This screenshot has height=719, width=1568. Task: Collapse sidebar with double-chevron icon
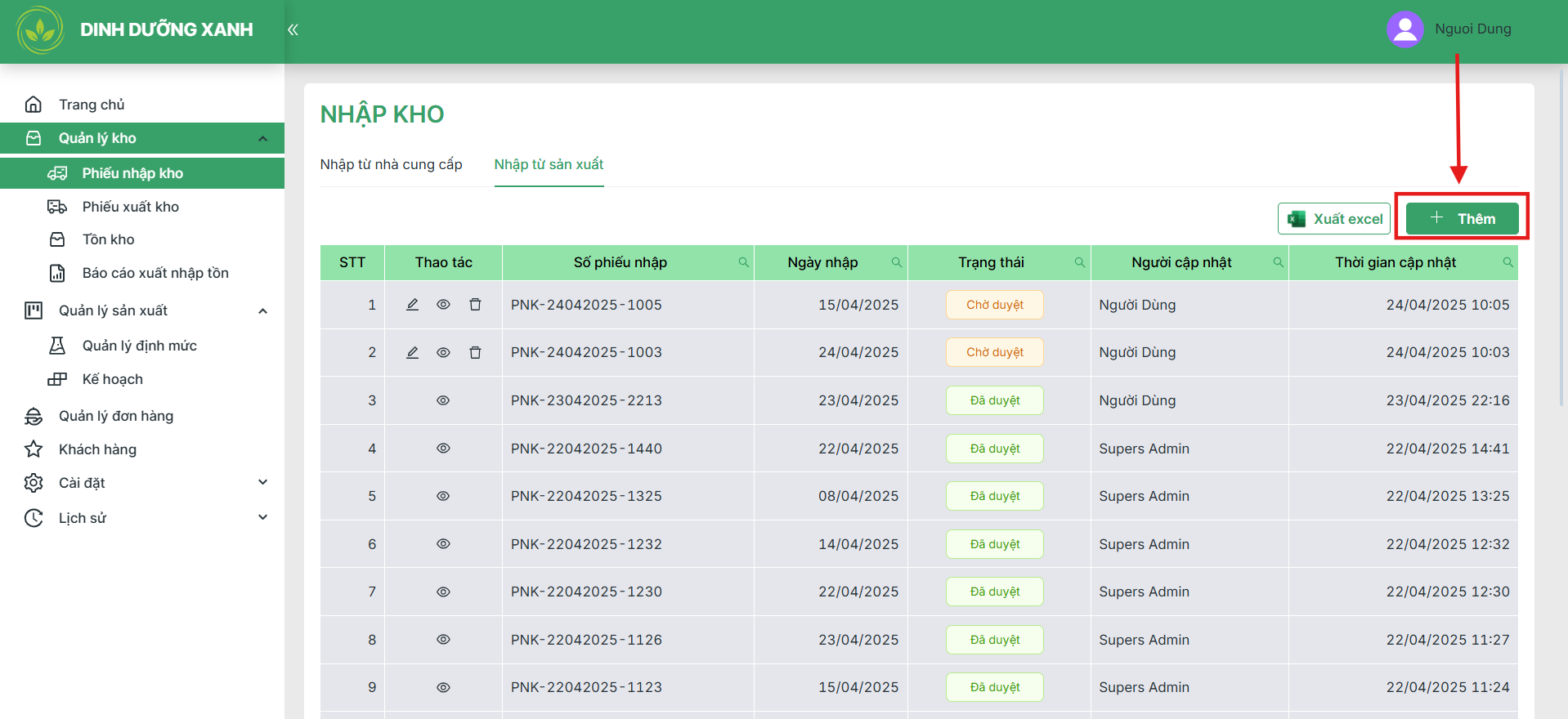click(x=293, y=29)
